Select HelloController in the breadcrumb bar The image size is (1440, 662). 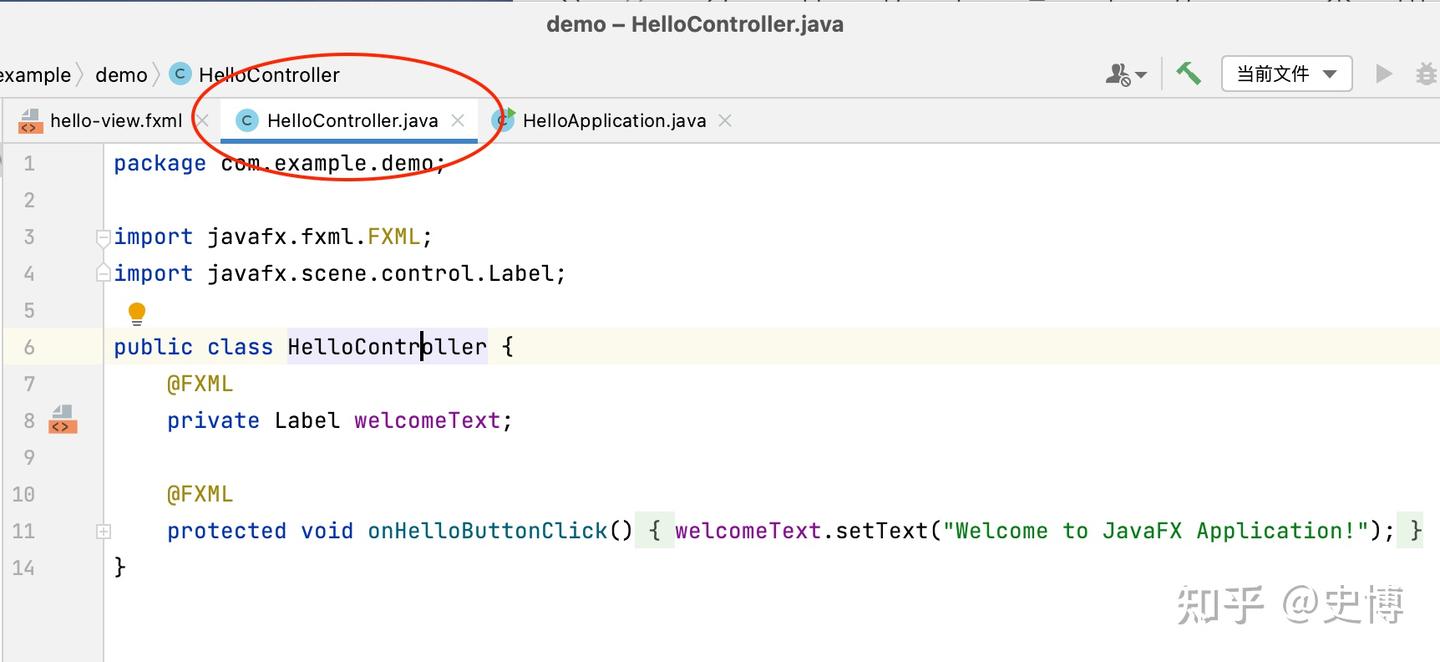pos(269,74)
